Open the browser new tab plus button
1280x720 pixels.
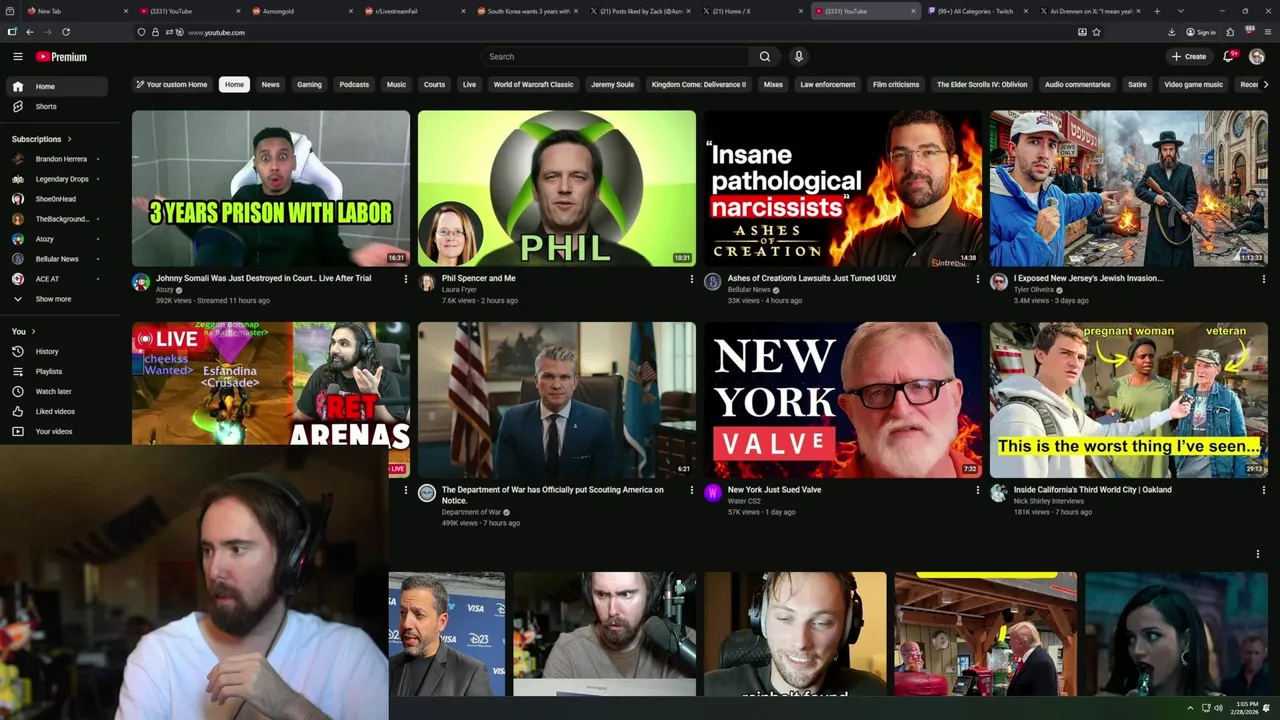1157,11
